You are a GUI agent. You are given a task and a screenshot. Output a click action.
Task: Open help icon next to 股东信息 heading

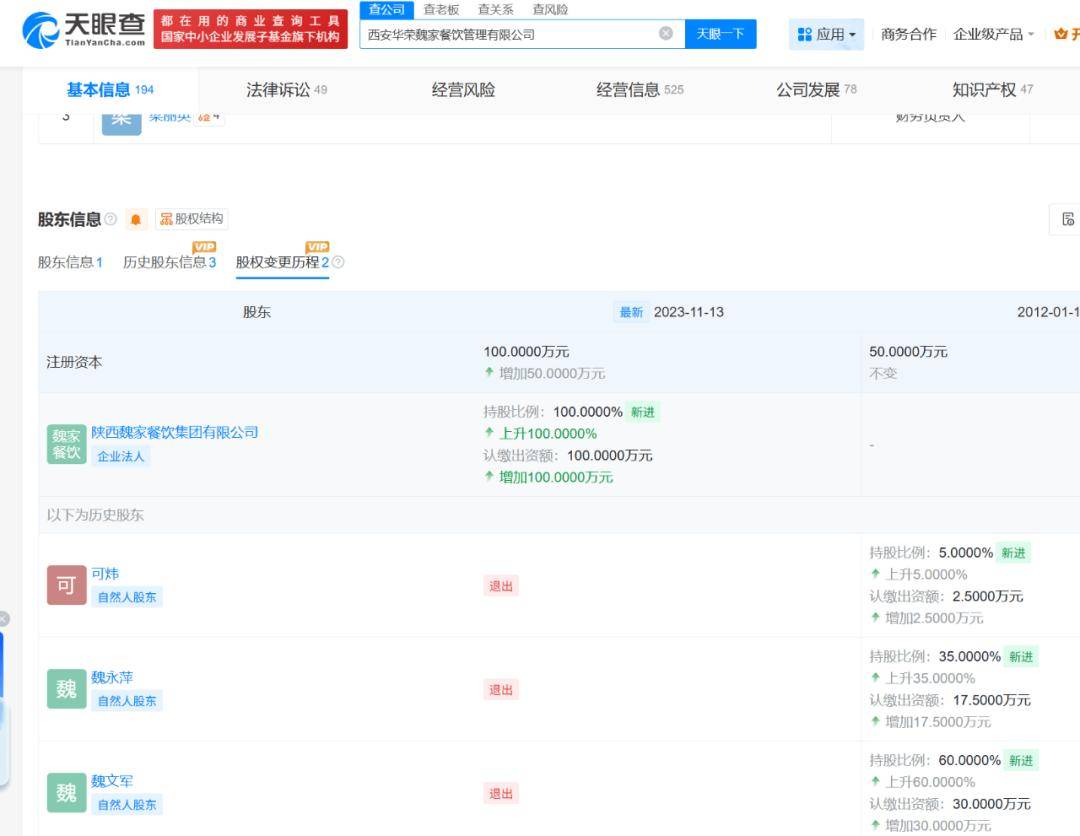111,220
